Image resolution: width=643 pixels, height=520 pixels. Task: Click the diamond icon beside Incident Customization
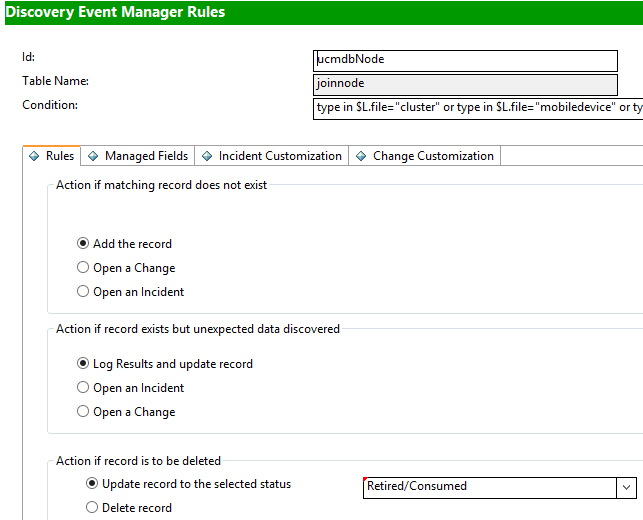coord(207,156)
